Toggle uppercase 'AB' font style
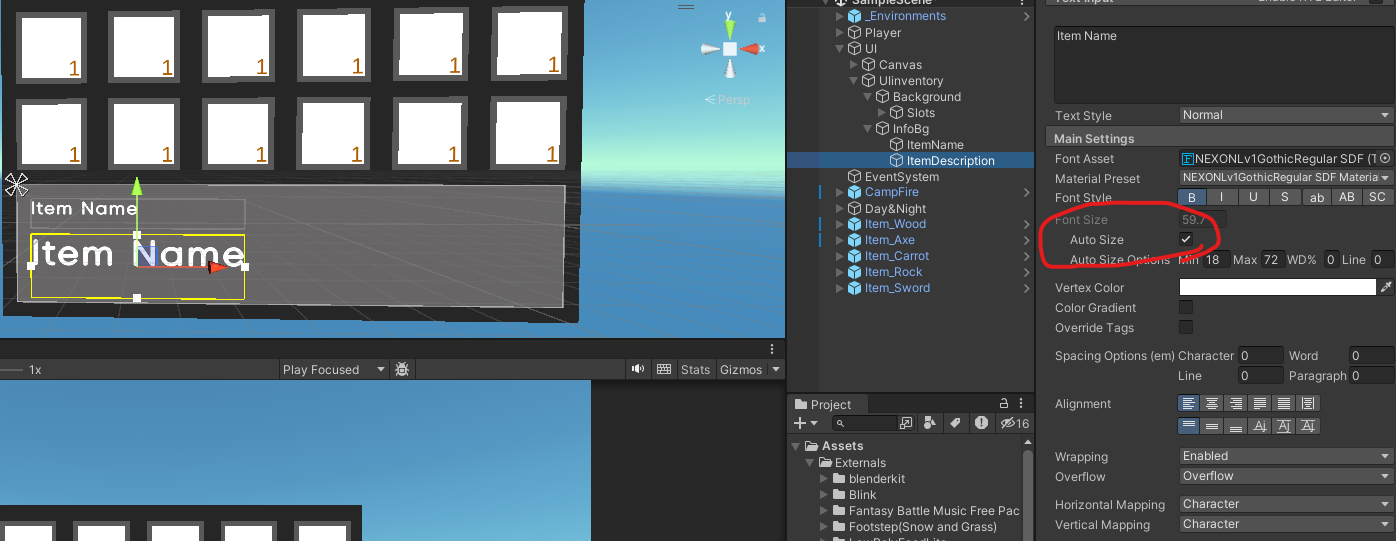The image size is (1396, 541). [x=1347, y=197]
